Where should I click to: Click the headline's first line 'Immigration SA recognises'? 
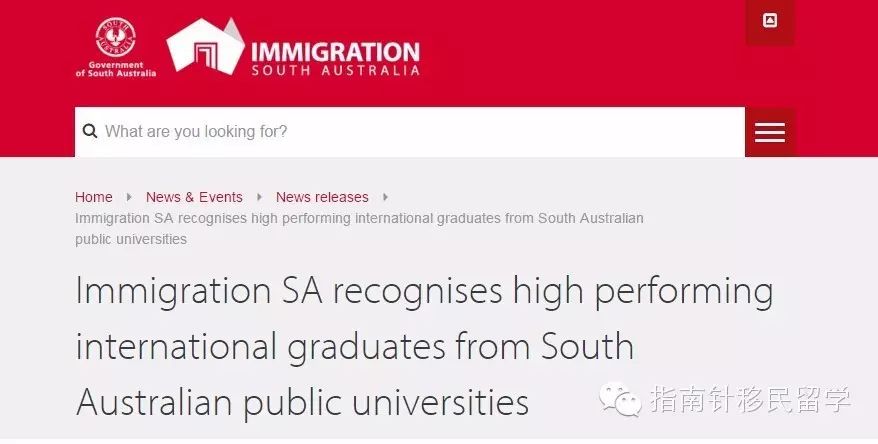point(289,291)
